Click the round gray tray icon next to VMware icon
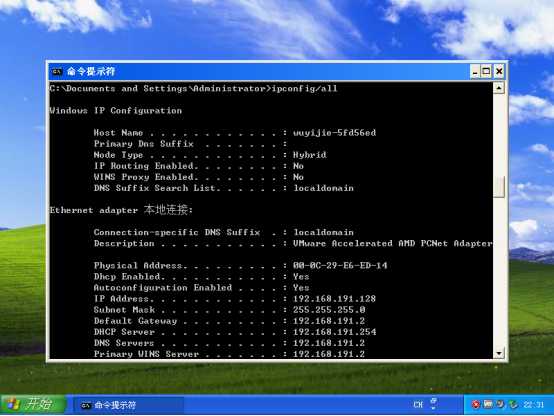This screenshot has width=554, height=416. tap(500, 404)
